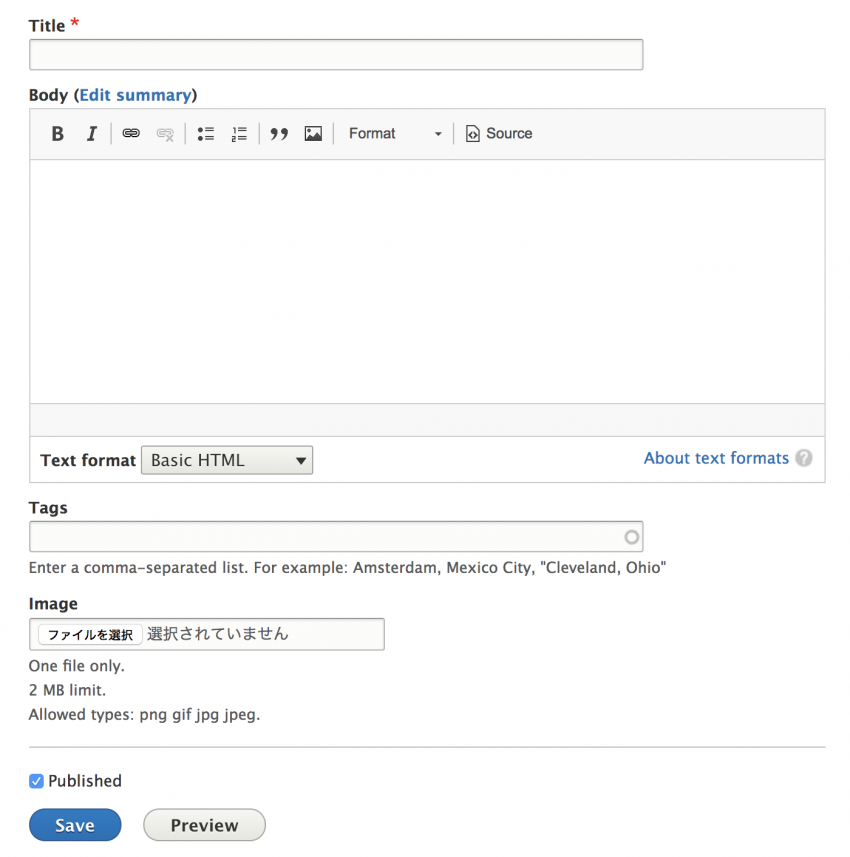Toggle italic formatting in the editor toolbar
Image resolution: width=850 pixels, height=857 pixels.
91,134
